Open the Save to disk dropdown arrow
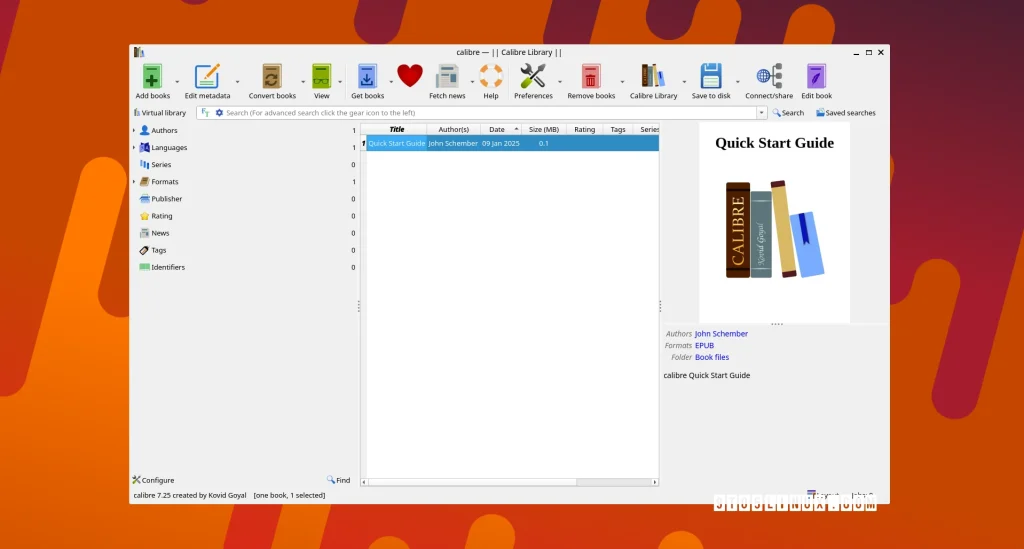The width and height of the screenshot is (1024, 549). coord(737,82)
